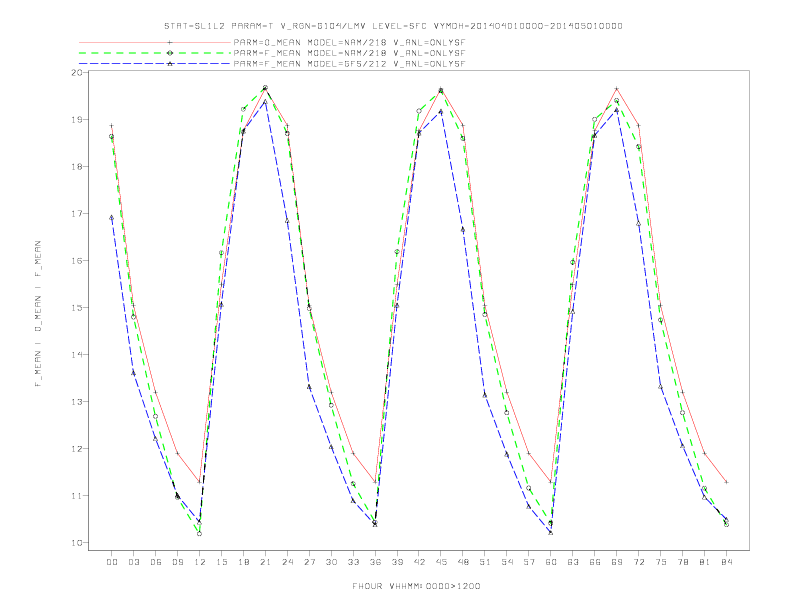
Task: Click x-axis forecast hour label 30
Action: click(x=331, y=562)
